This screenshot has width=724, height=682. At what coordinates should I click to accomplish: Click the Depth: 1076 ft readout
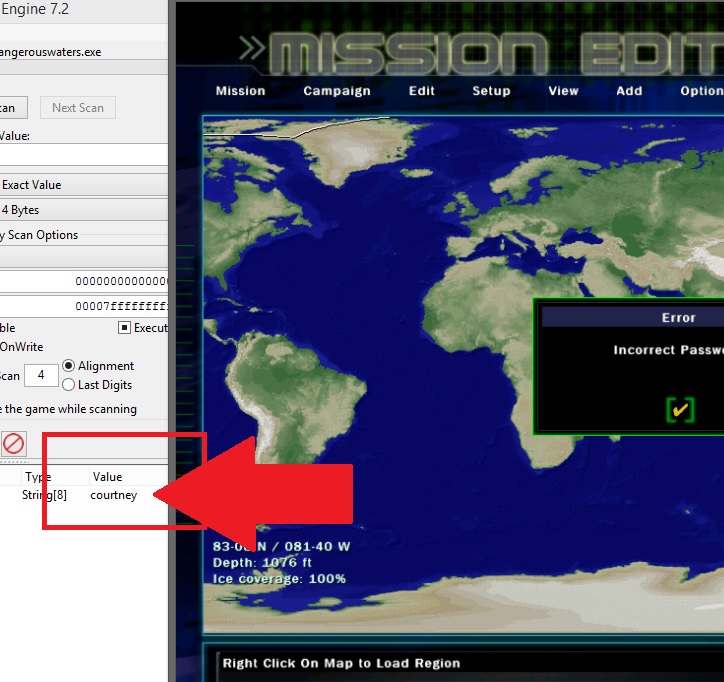(262, 562)
